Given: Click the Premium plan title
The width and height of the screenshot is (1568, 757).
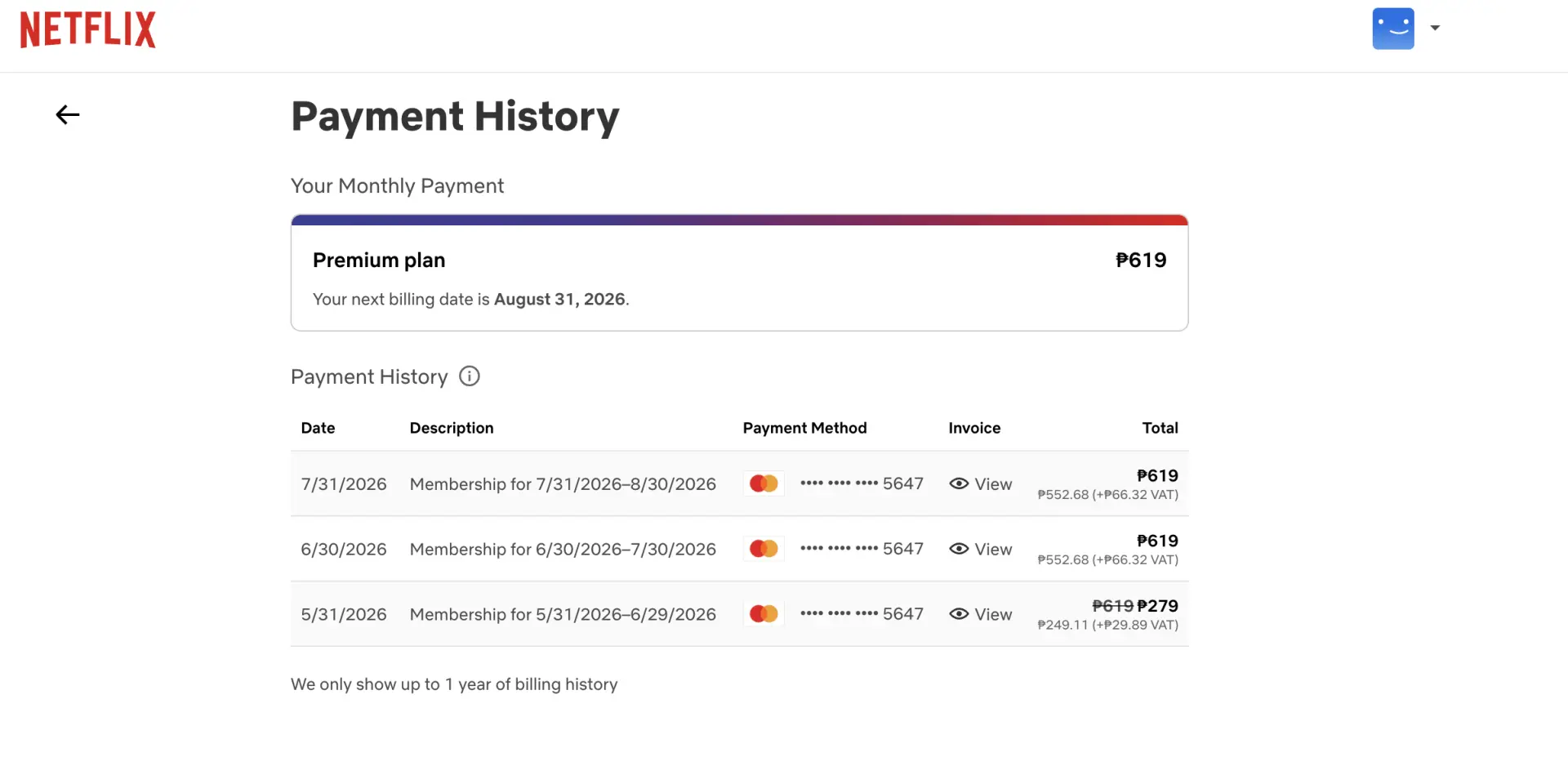Looking at the screenshot, I should (x=379, y=260).
